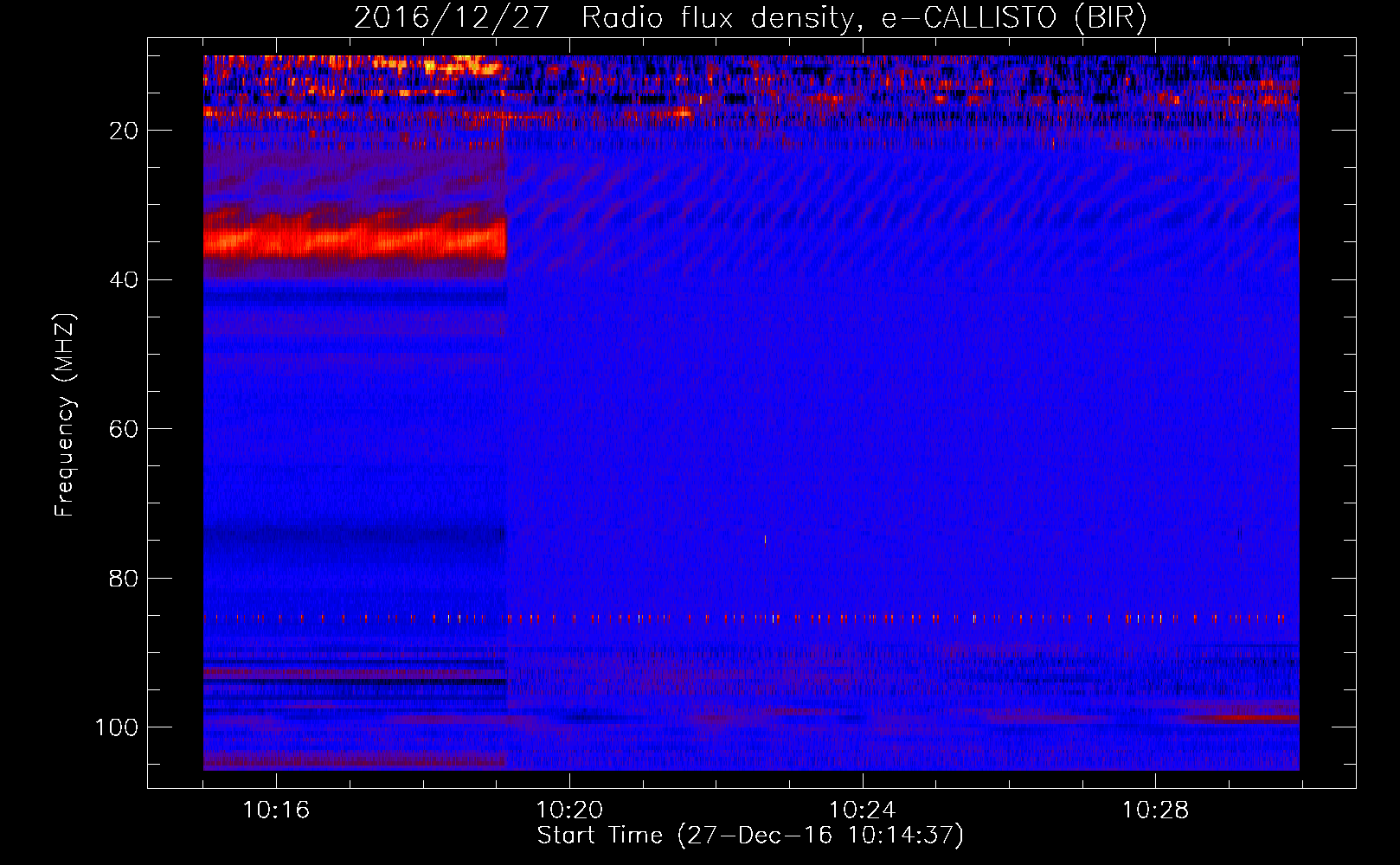Click the 10:16 time tick label
1400x865 pixels.
click(x=276, y=811)
